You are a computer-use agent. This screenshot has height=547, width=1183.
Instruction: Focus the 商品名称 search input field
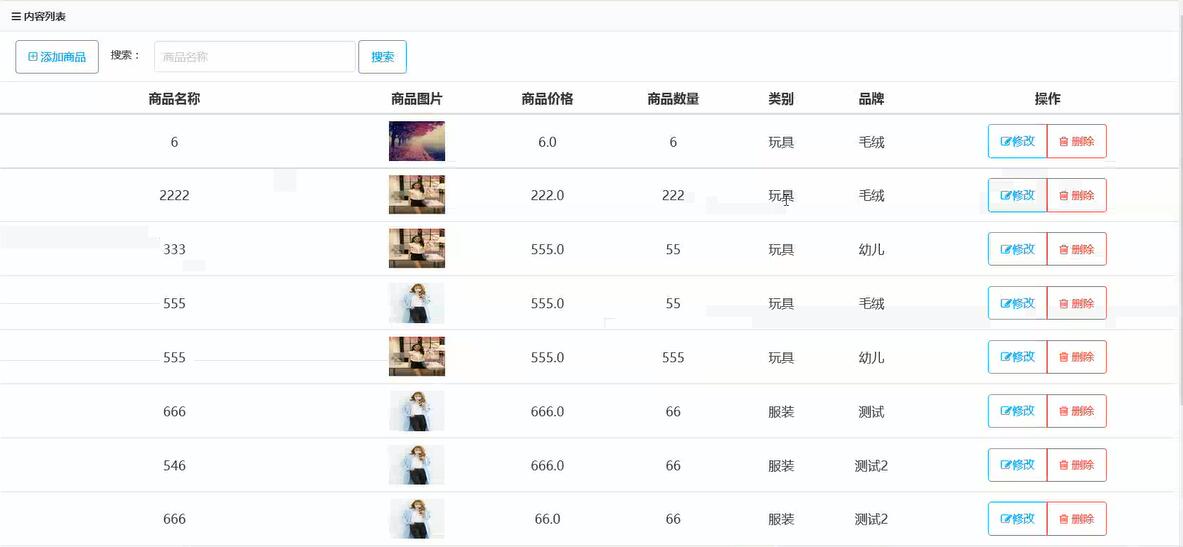[x=255, y=57]
